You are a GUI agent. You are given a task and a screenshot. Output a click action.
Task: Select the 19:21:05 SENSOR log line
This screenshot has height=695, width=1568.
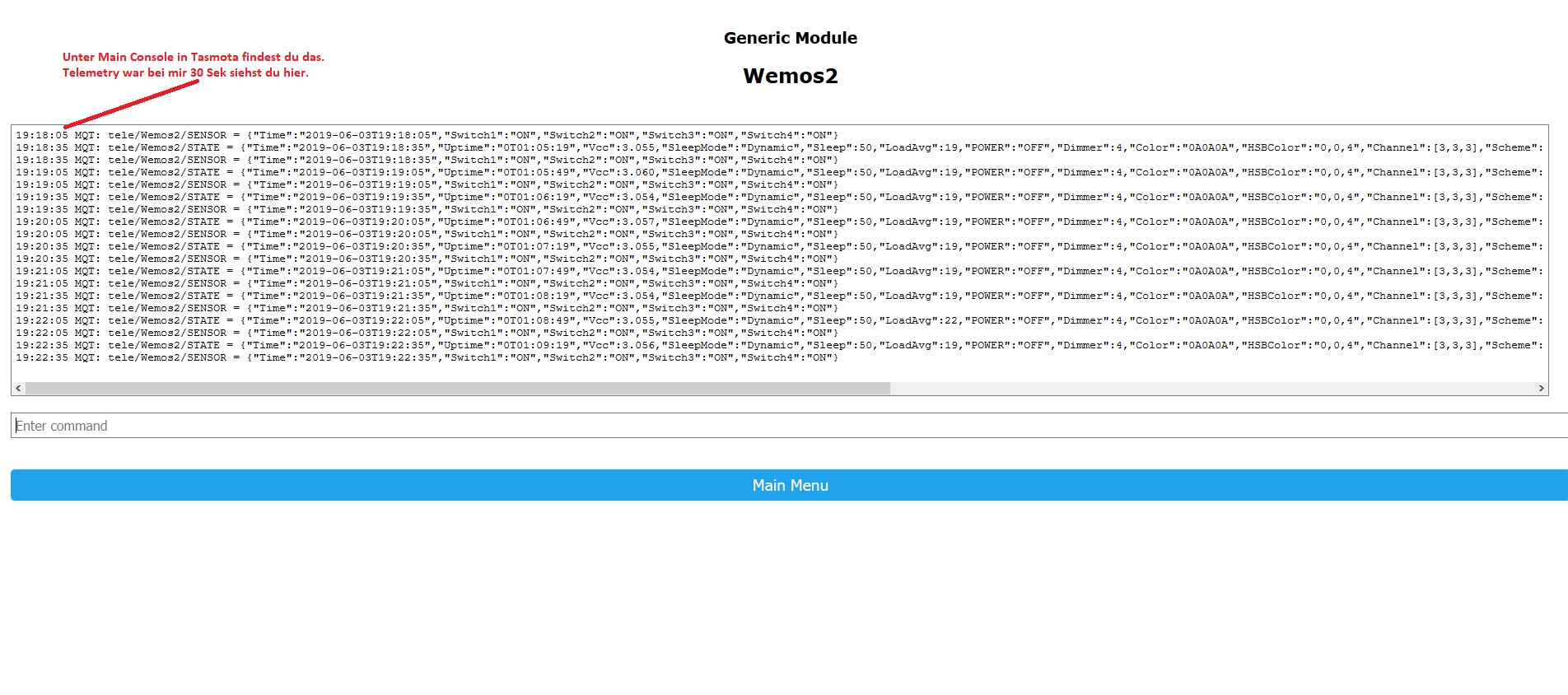coord(427,283)
